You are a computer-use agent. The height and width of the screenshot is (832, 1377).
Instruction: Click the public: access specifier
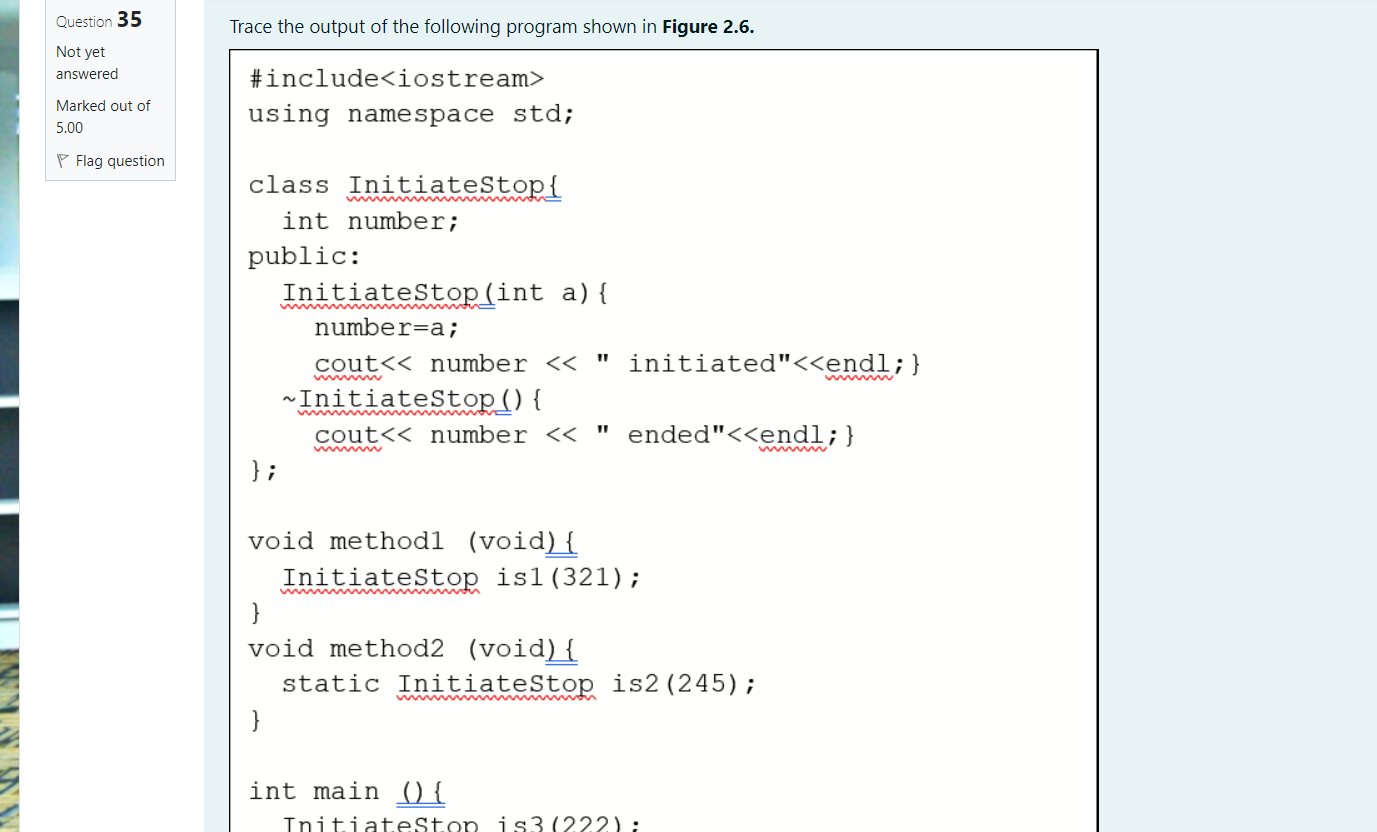tap(302, 256)
